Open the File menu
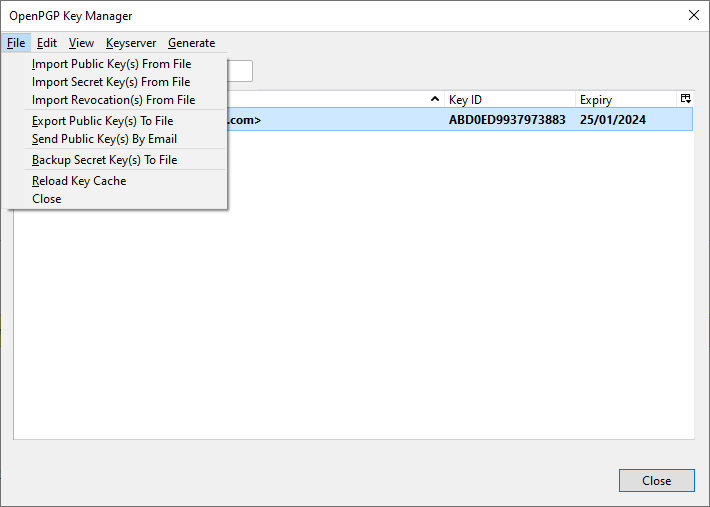The height and width of the screenshot is (507, 710). tap(16, 43)
